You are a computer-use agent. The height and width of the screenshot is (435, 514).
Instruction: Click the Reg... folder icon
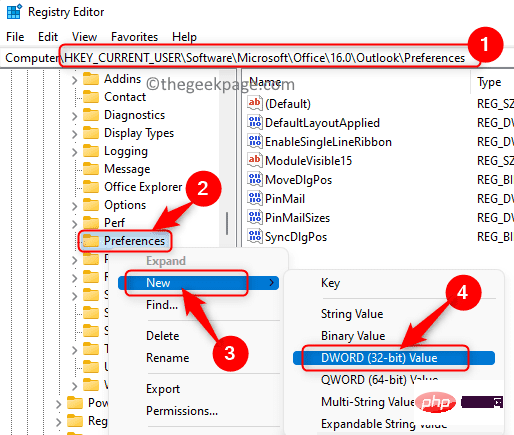75,421
